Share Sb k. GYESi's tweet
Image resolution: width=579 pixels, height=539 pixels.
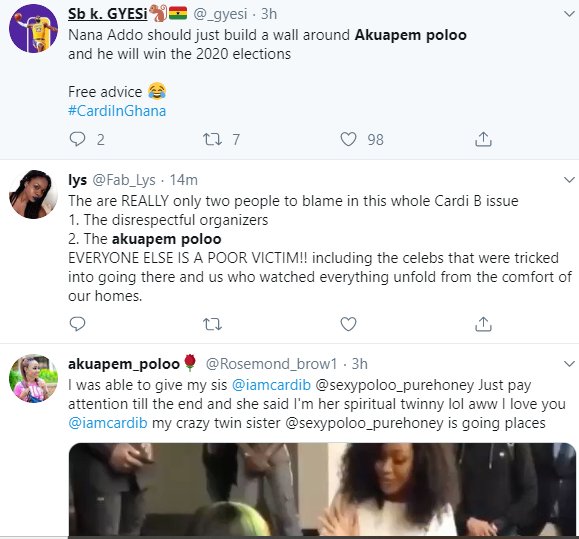pyautogui.click(x=483, y=139)
